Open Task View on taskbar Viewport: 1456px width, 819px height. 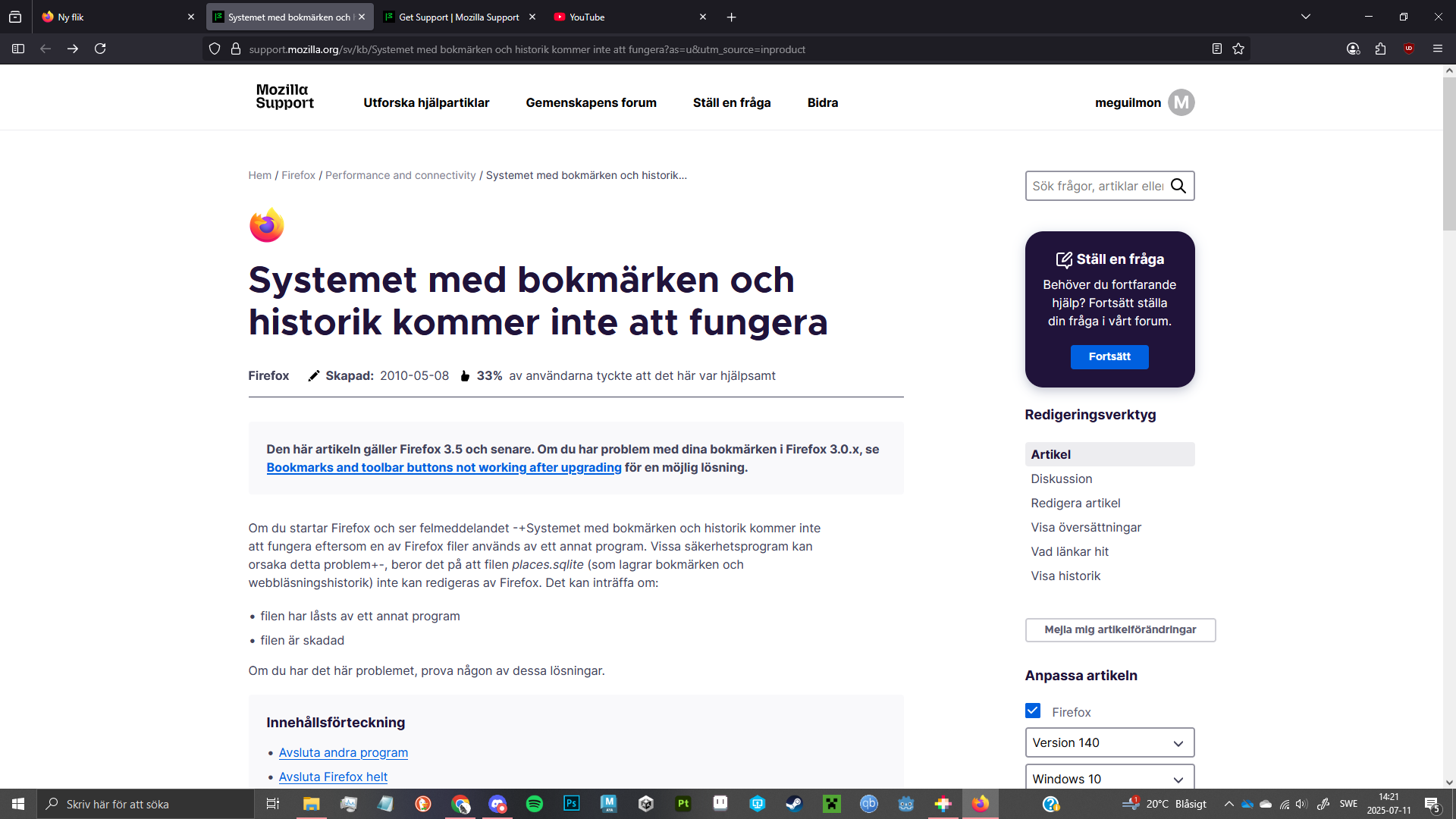point(273,804)
